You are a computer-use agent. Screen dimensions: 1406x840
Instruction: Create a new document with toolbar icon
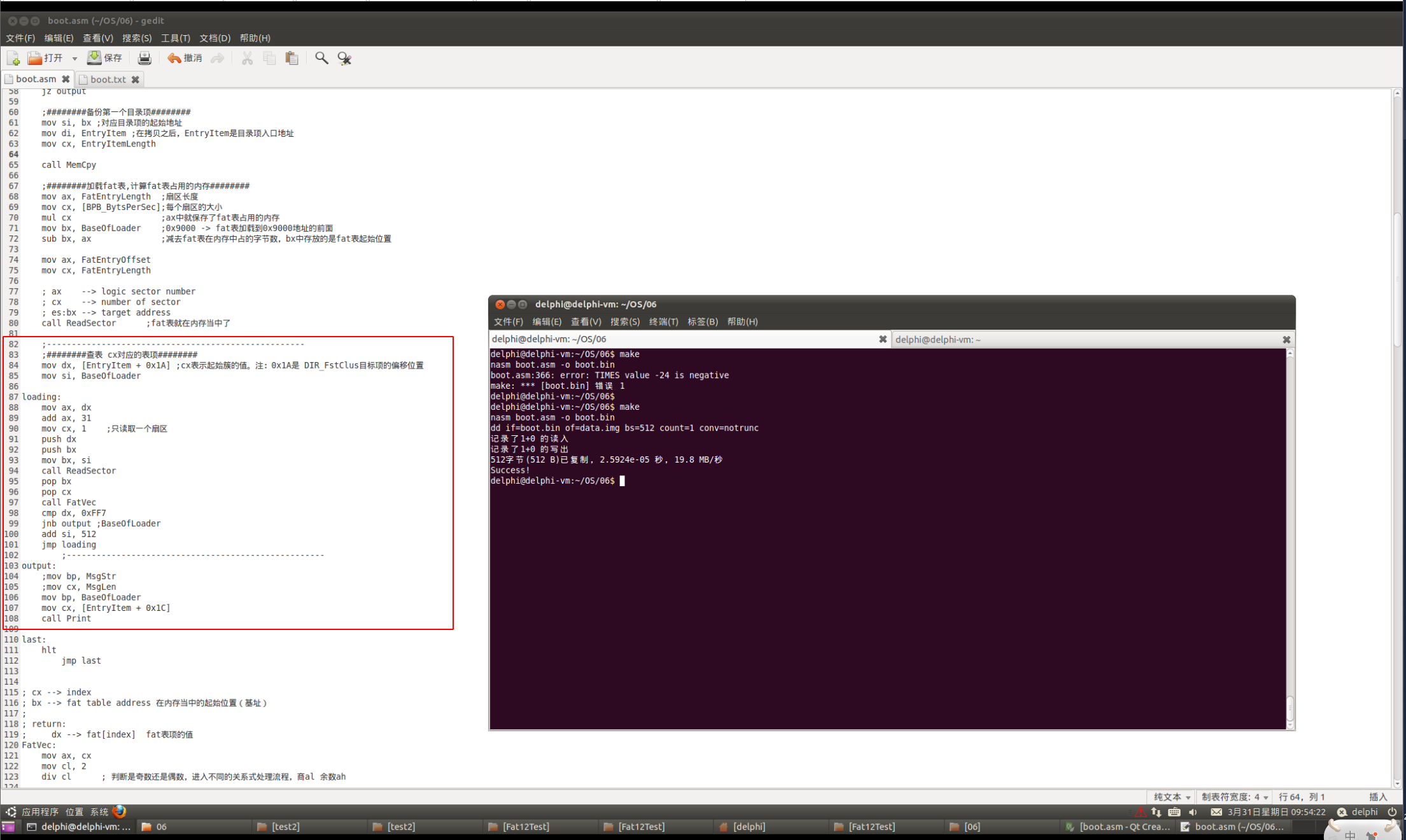coord(13,58)
